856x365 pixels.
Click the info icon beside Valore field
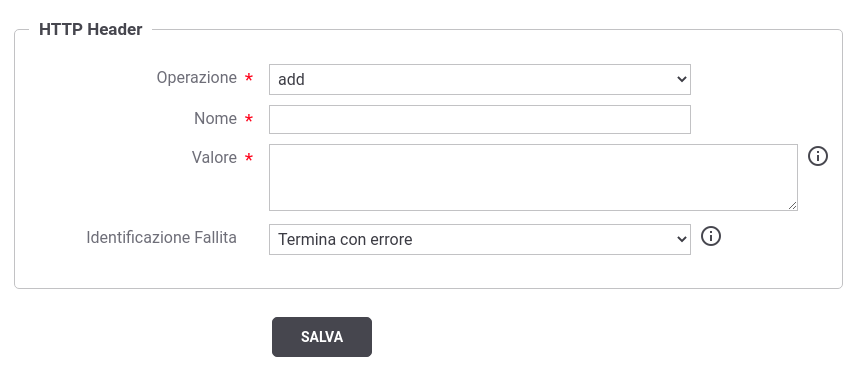[817, 157]
